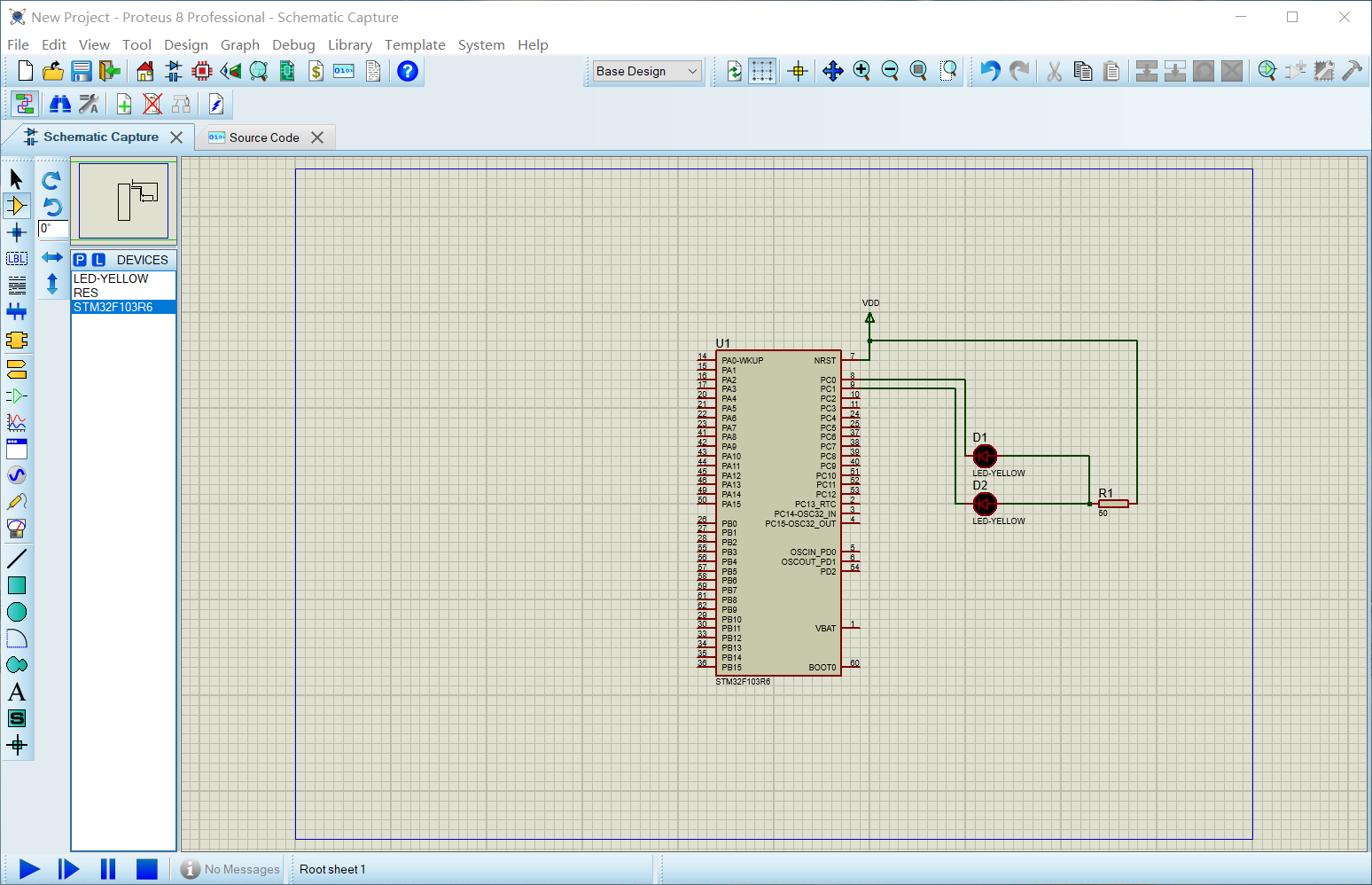This screenshot has height=885, width=1372.
Task: Click the redraw display refresh icon
Action: pos(735,71)
